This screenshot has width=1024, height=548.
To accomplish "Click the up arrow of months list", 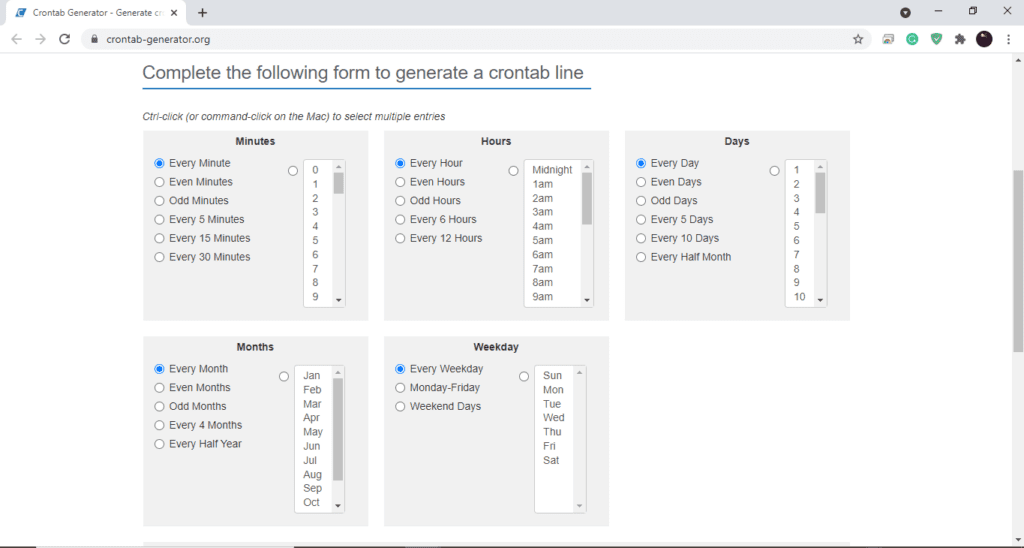I will point(338,372).
